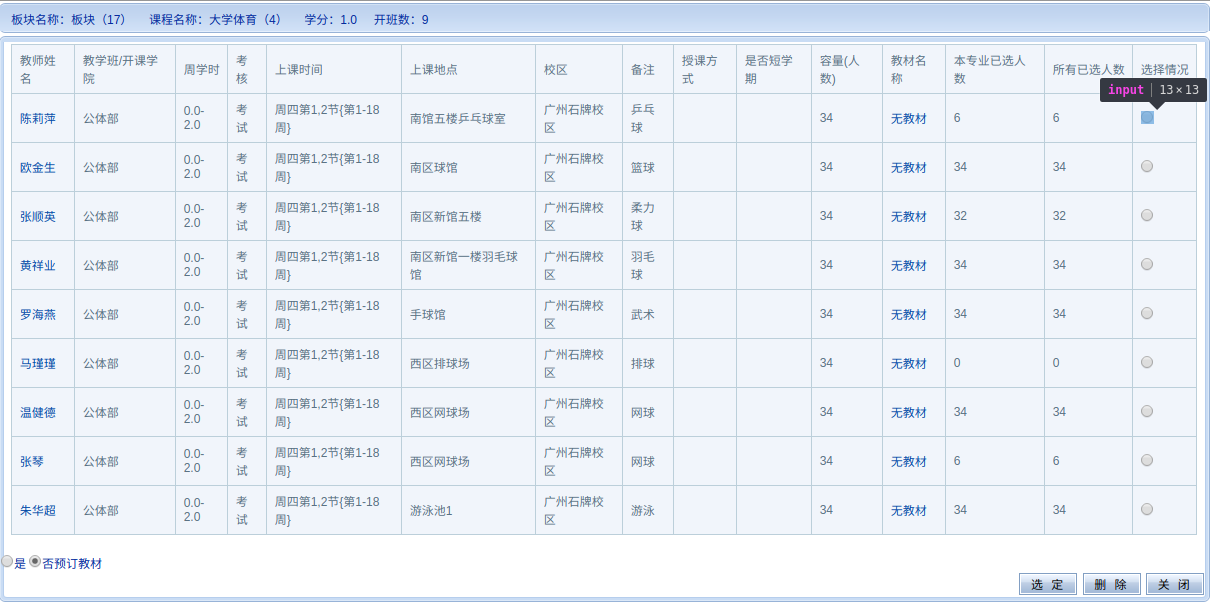Click the 选择情况 column header
The image size is (1210, 606).
[x=1165, y=69]
